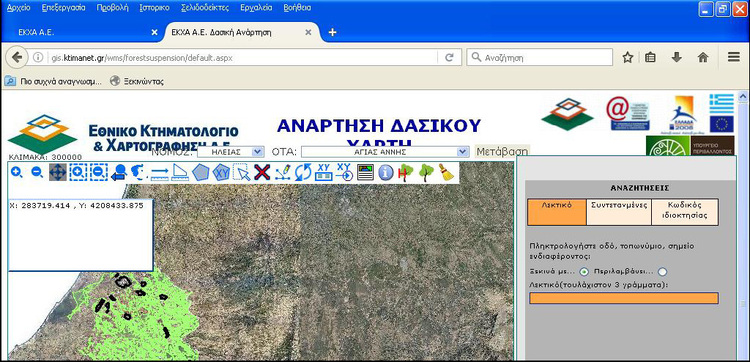Select the 'Περιλαμβάνει' radio option
This screenshot has width=750, height=362.
pyautogui.click(x=662, y=272)
